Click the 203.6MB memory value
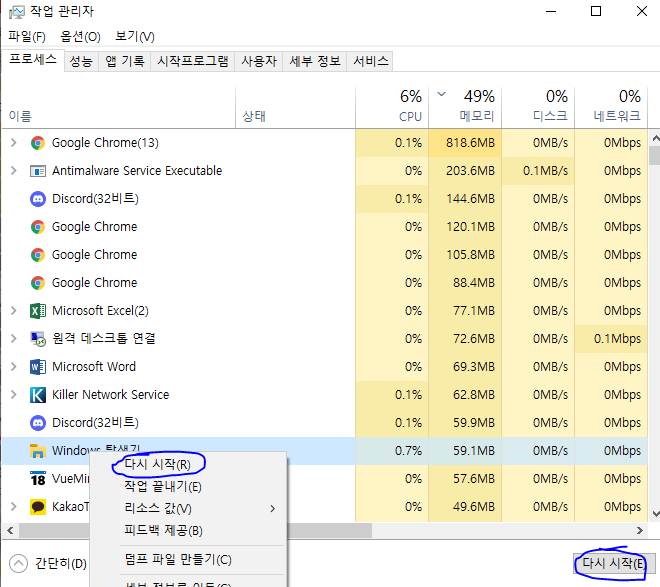This screenshot has width=660, height=587. pyautogui.click(x=471, y=171)
